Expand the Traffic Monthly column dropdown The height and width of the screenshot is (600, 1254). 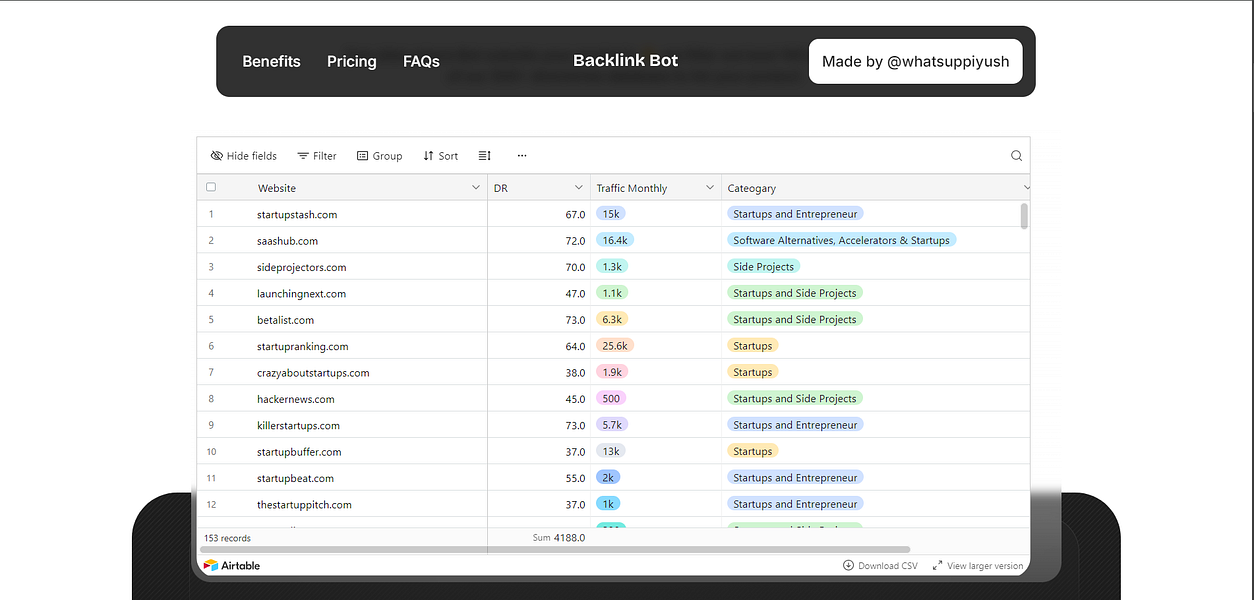tap(710, 188)
